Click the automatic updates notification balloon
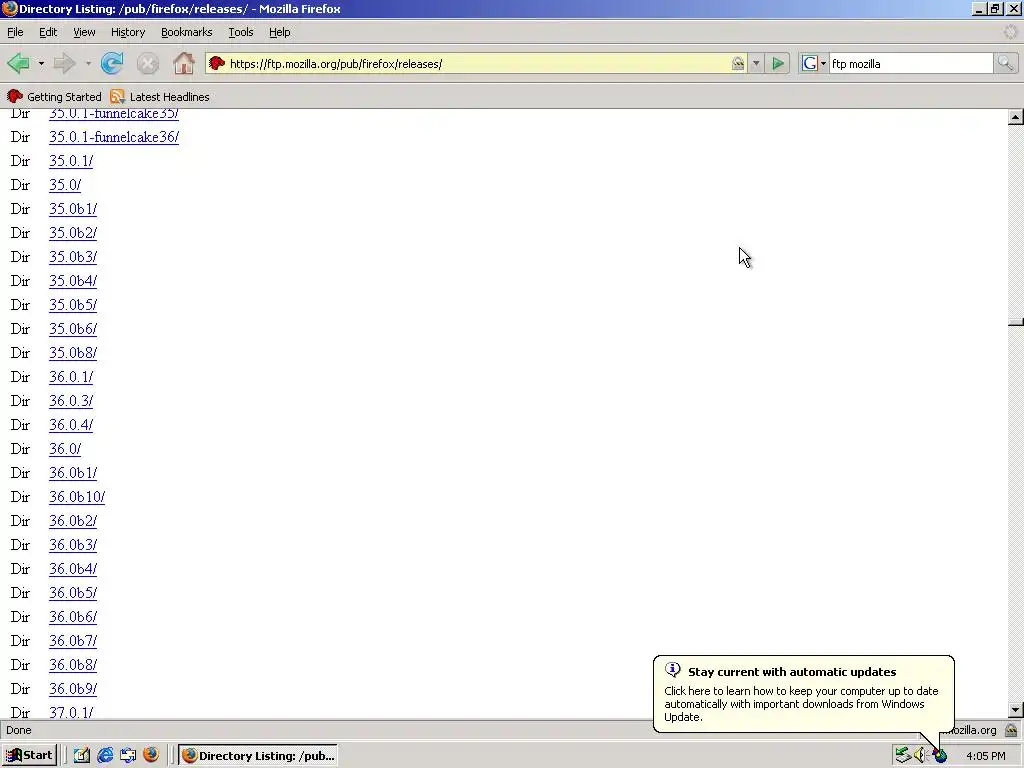Image resolution: width=1024 pixels, height=768 pixels. [803, 694]
